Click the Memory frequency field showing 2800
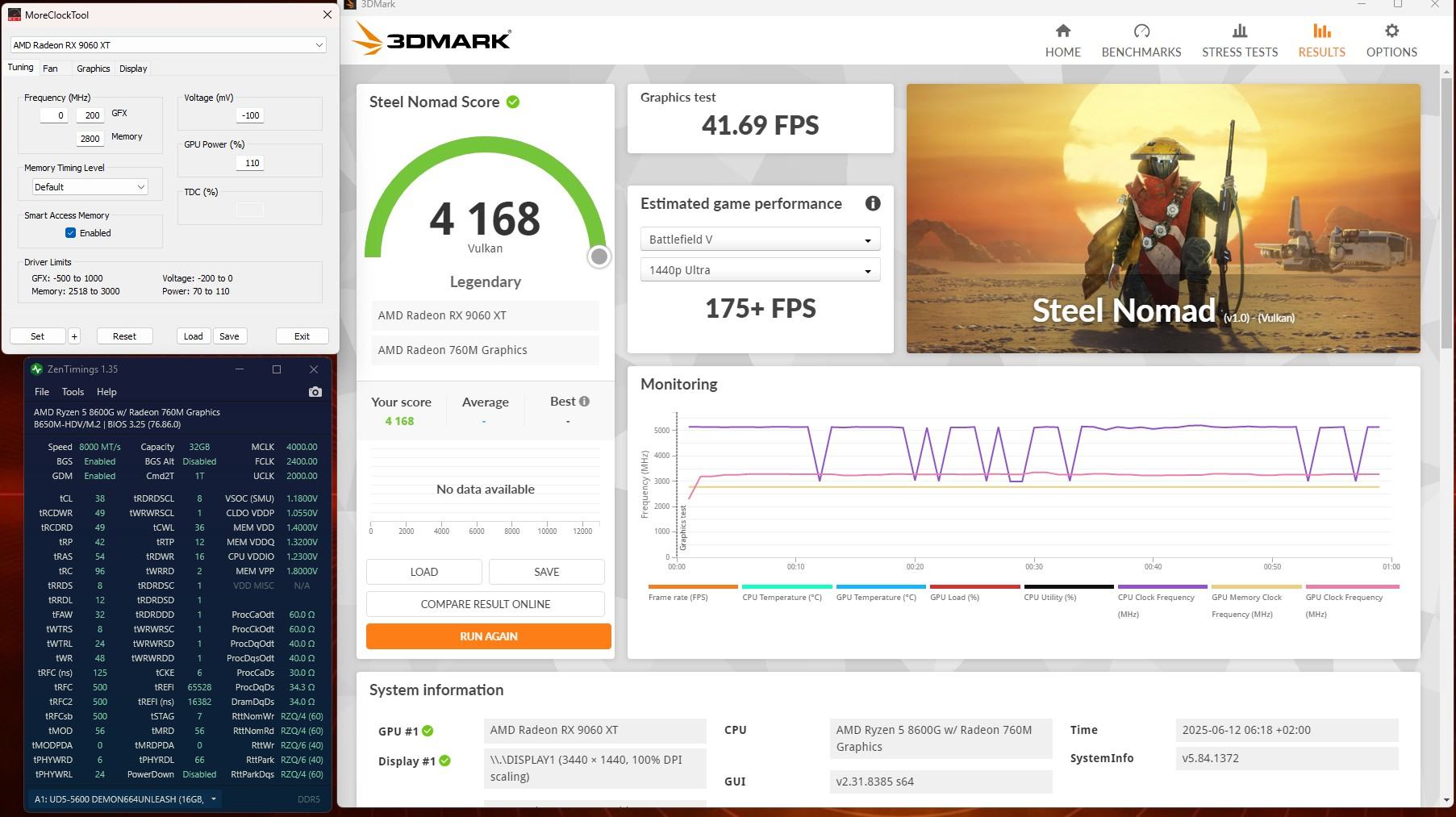The height and width of the screenshot is (817, 1456). (x=90, y=139)
